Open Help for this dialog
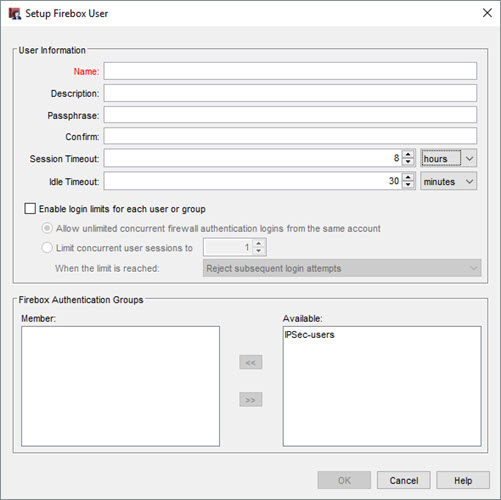 click(x=463, y=480)
